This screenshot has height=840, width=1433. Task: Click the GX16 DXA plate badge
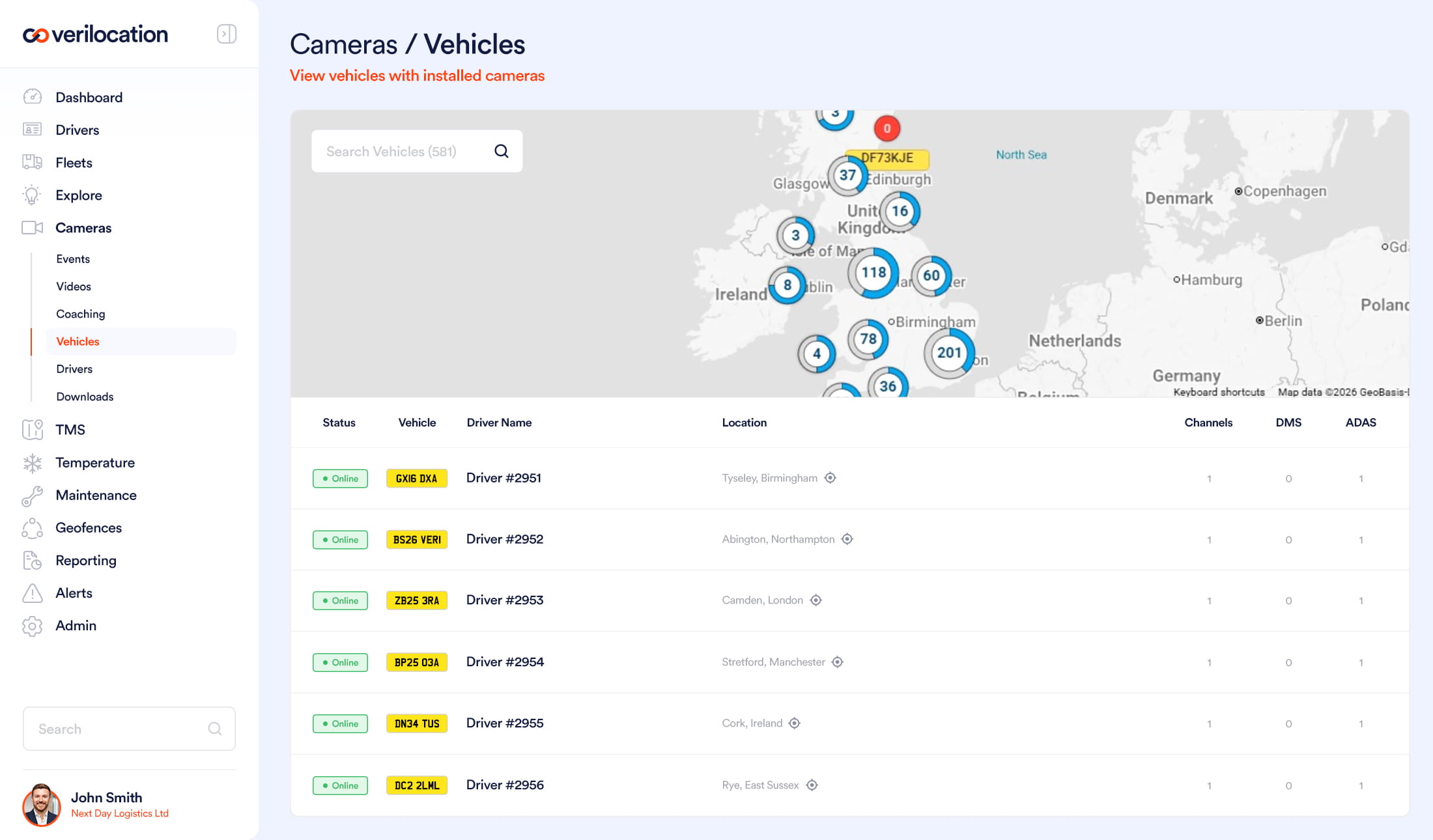click(416, 479)
